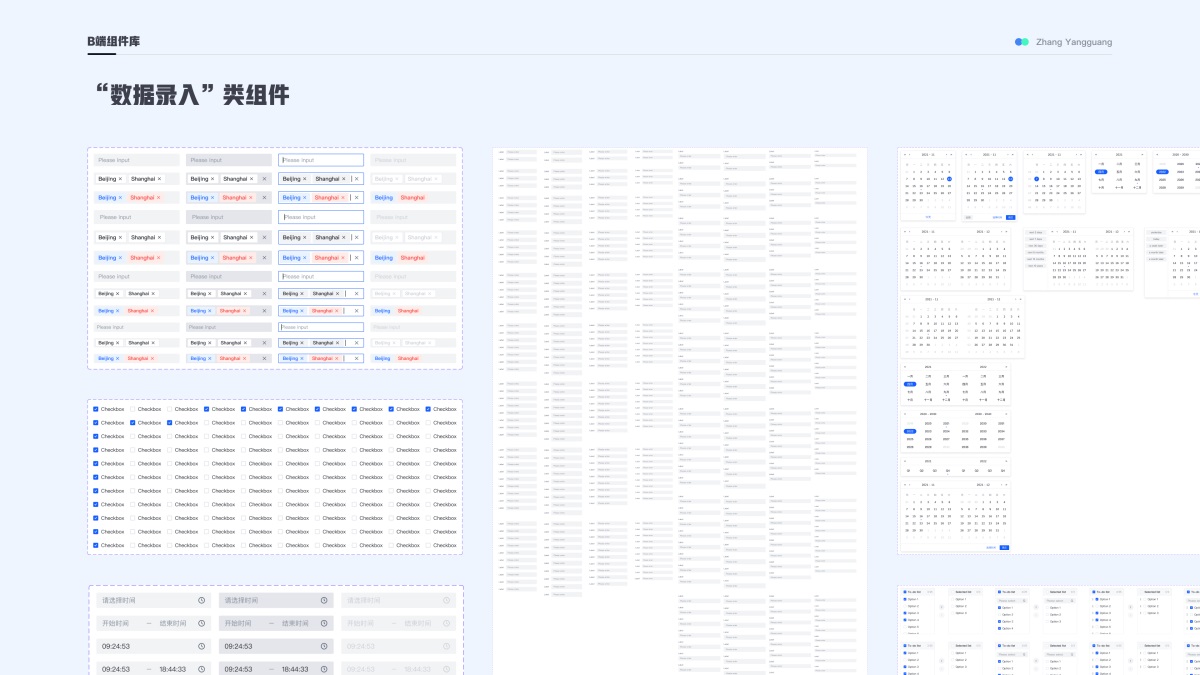This screenshot has width=1200, height=675.
Task: Click the clear X in the topmost focused Beijing Shanghai input
Action: coord(357,179)
